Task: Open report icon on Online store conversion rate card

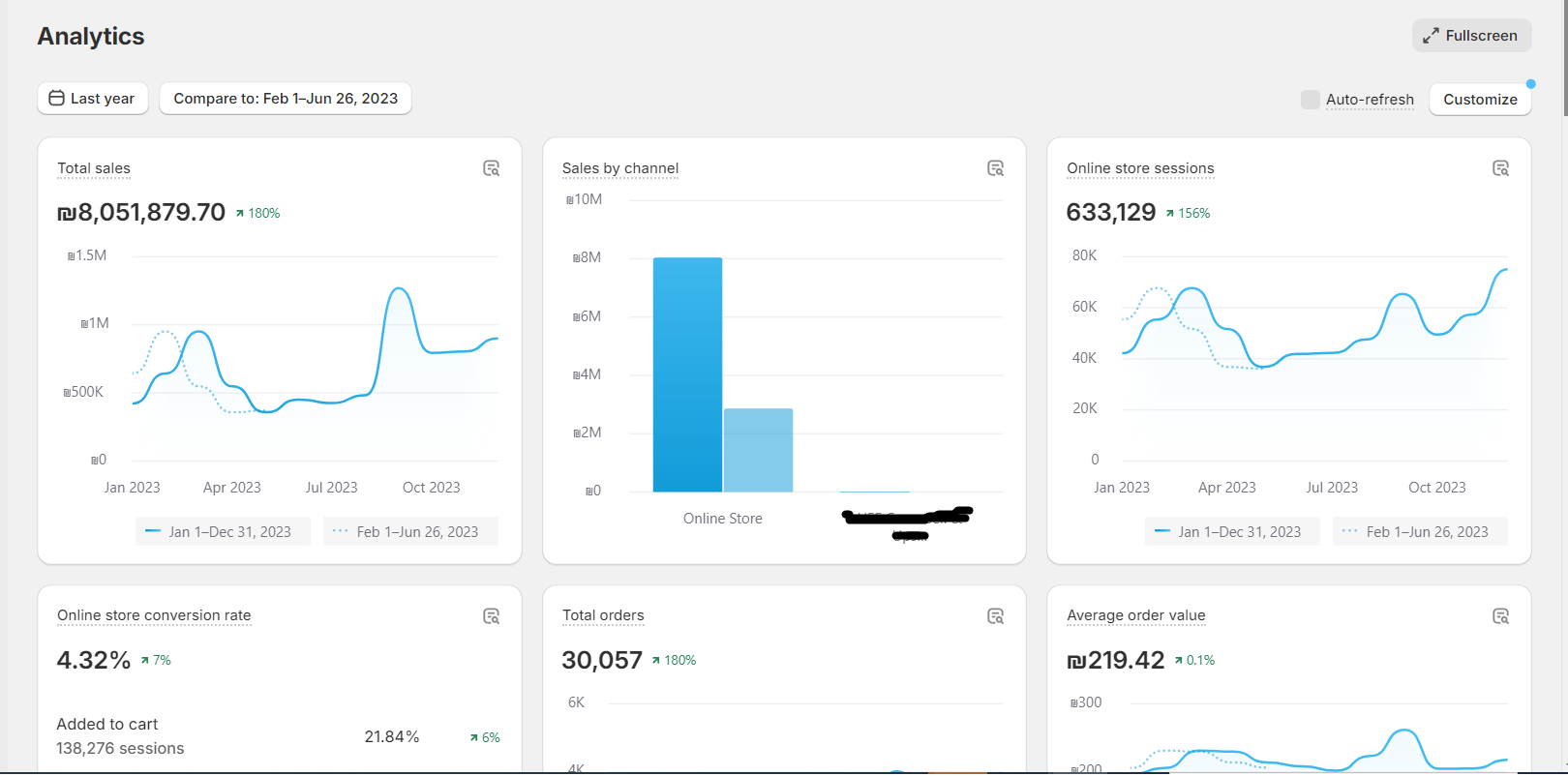Action: tap(491, 616)
